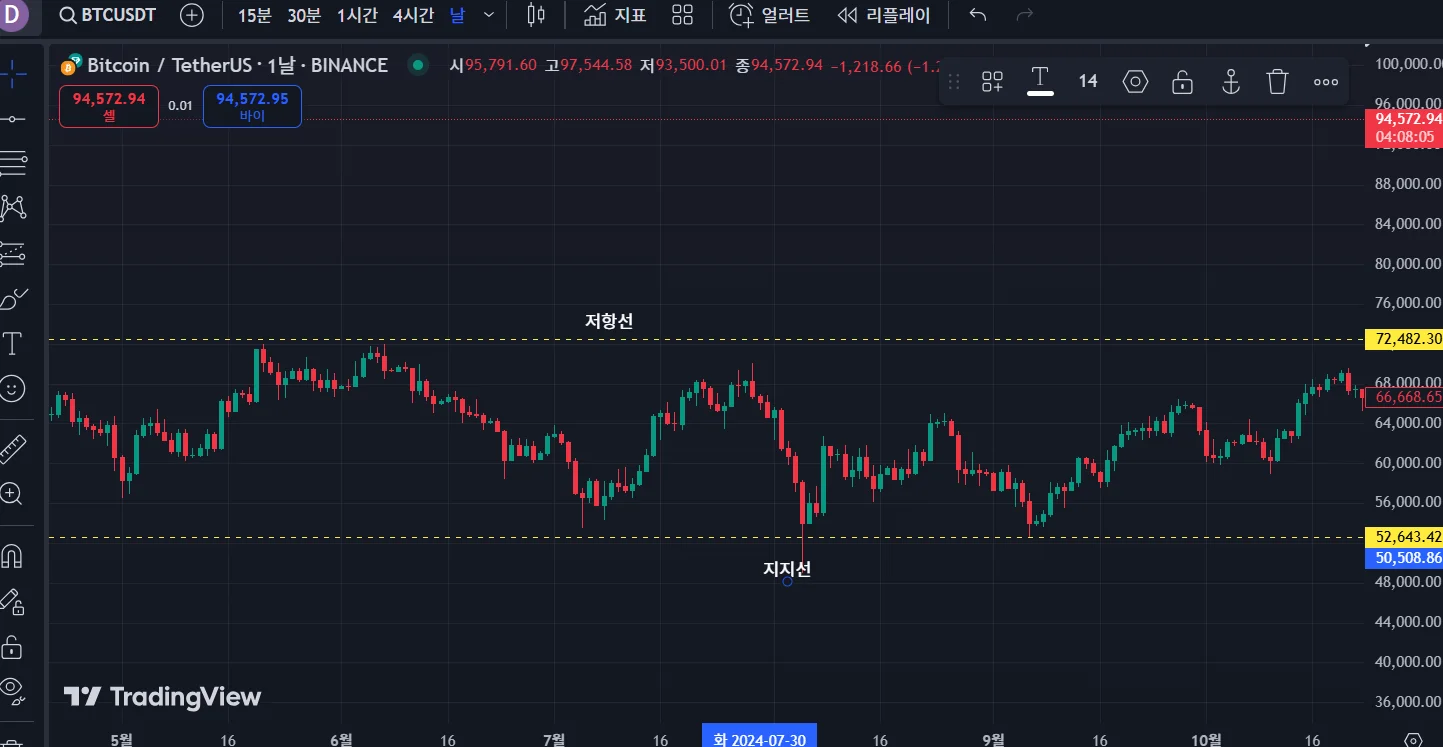Toggle magnet mode on the left toolbar
Screen dimensions: 1443x747
pyautogui.click(x=14, y=555)
